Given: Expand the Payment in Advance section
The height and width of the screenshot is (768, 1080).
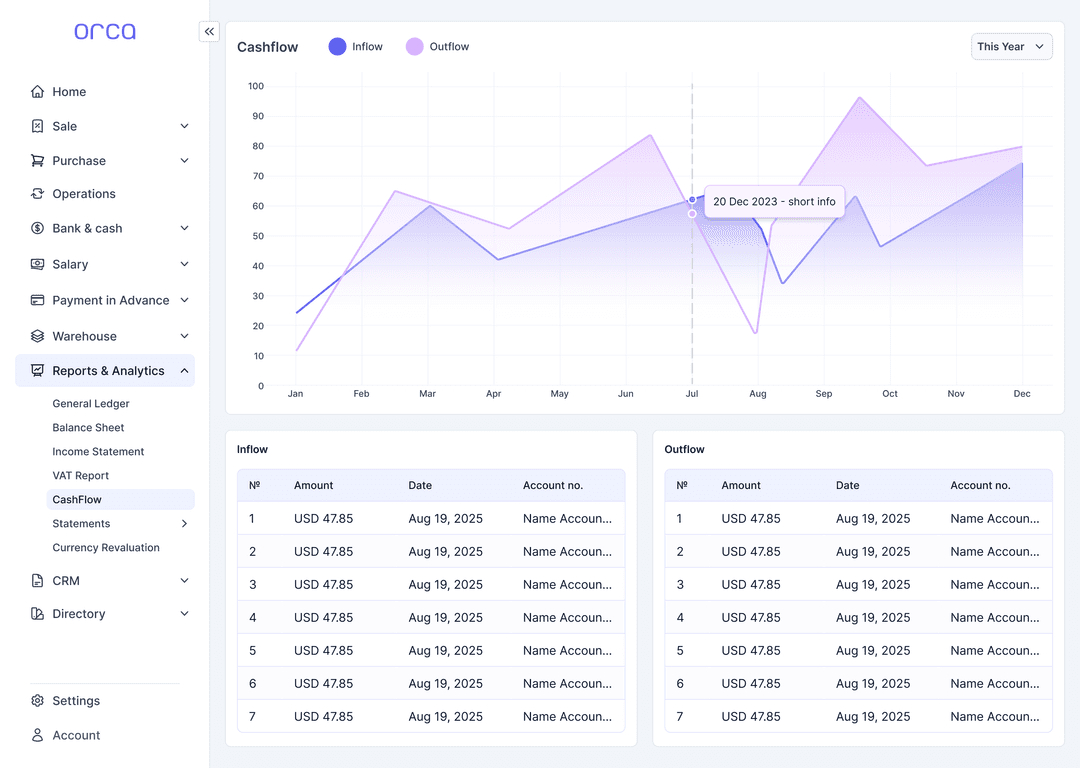Looking at the screenshot, I should coord(184,300).
